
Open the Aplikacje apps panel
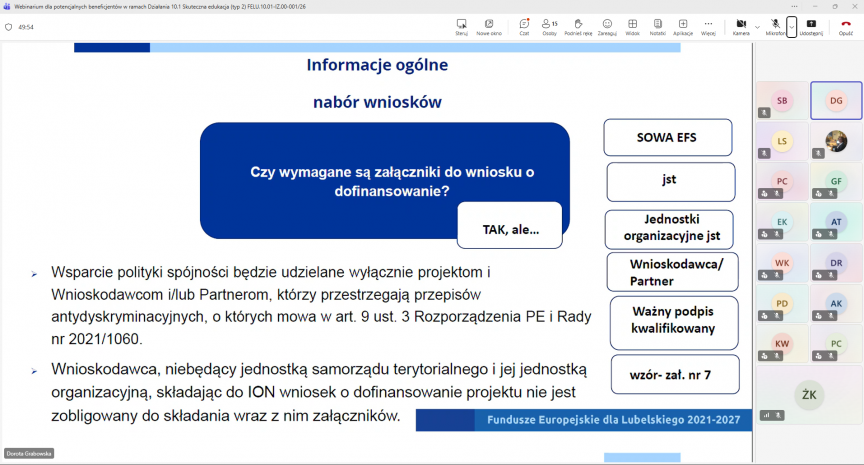tap(683, 26)
